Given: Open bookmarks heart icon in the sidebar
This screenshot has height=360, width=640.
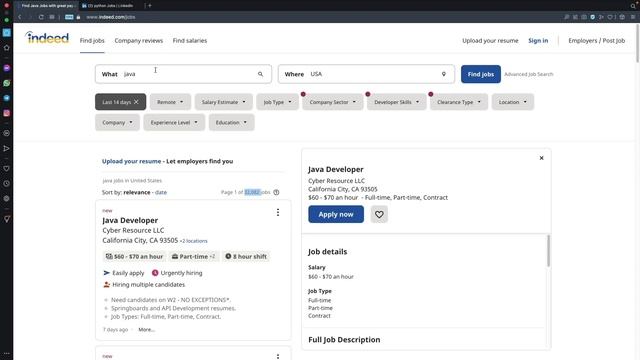Looking at the screenshot, I should click(x=7, y=168).
